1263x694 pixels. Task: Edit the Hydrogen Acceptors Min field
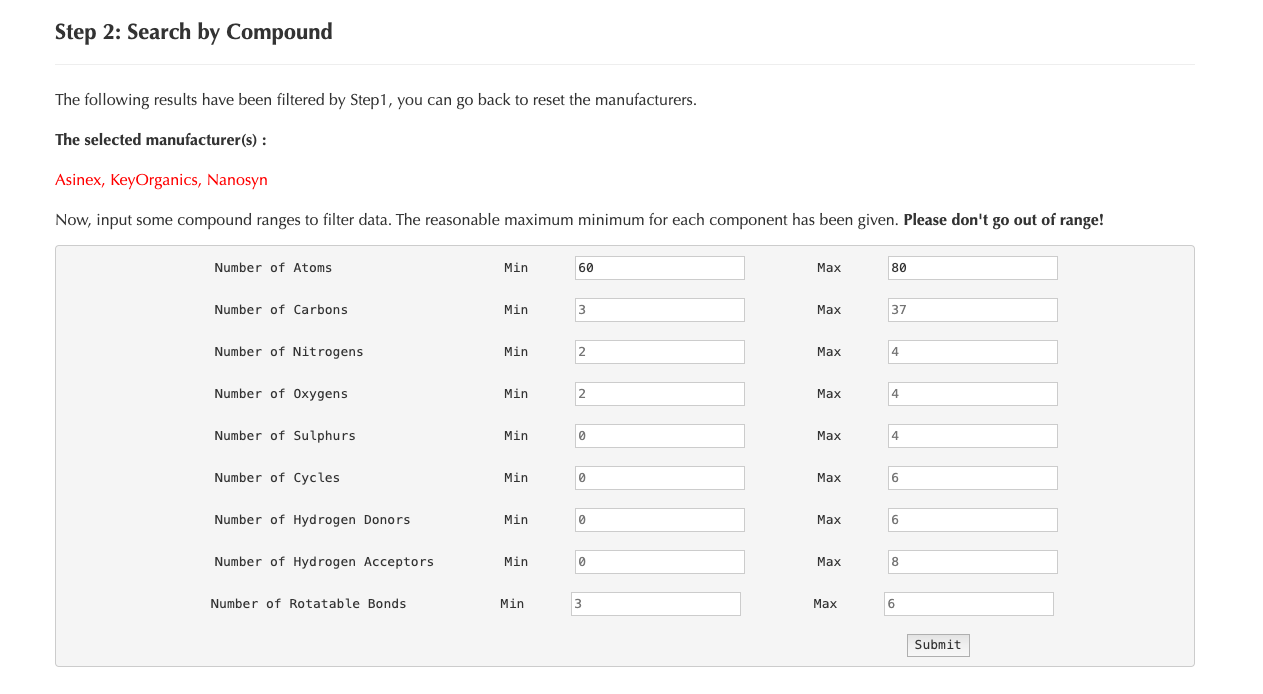coord(659,562)
